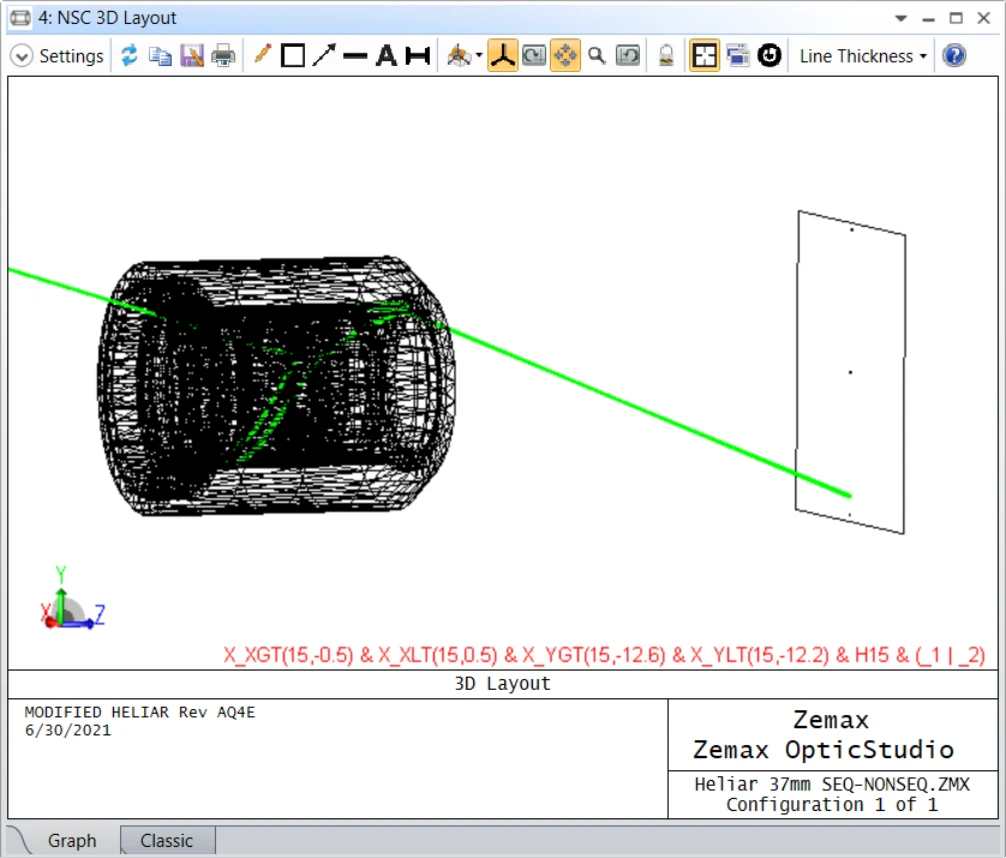Reset the view with the undo-zoom icon

pyautogui.click(x=627, y=56)
